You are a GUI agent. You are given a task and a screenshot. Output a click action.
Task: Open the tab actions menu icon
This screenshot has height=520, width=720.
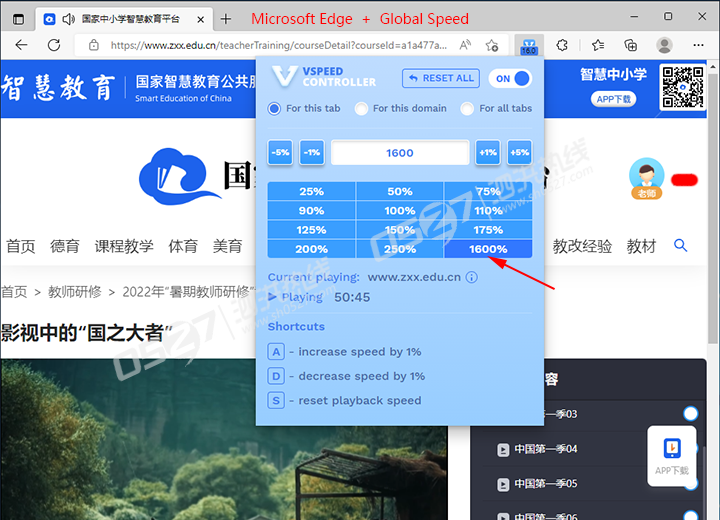point(18,19)
